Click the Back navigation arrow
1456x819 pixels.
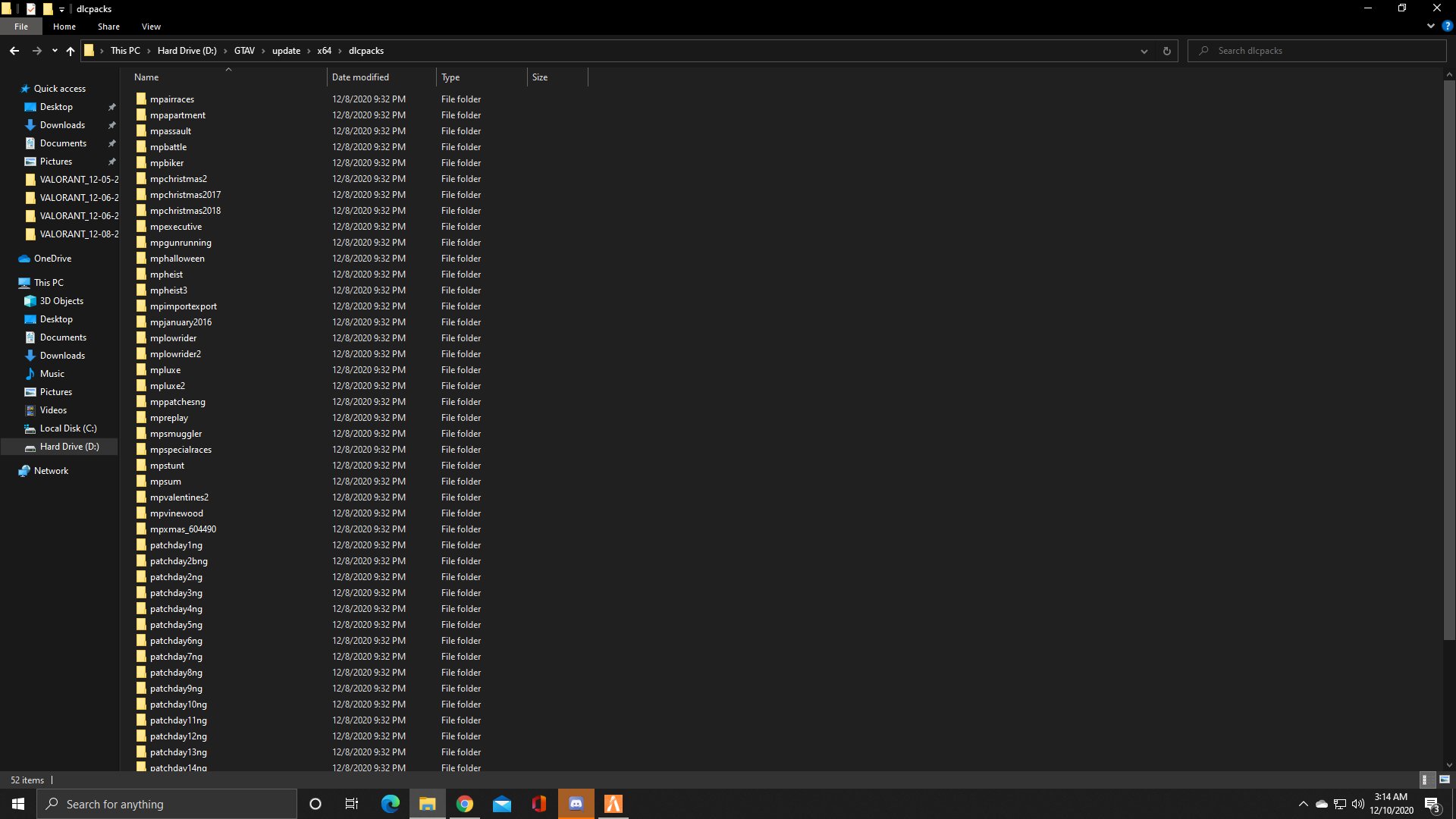14,51
